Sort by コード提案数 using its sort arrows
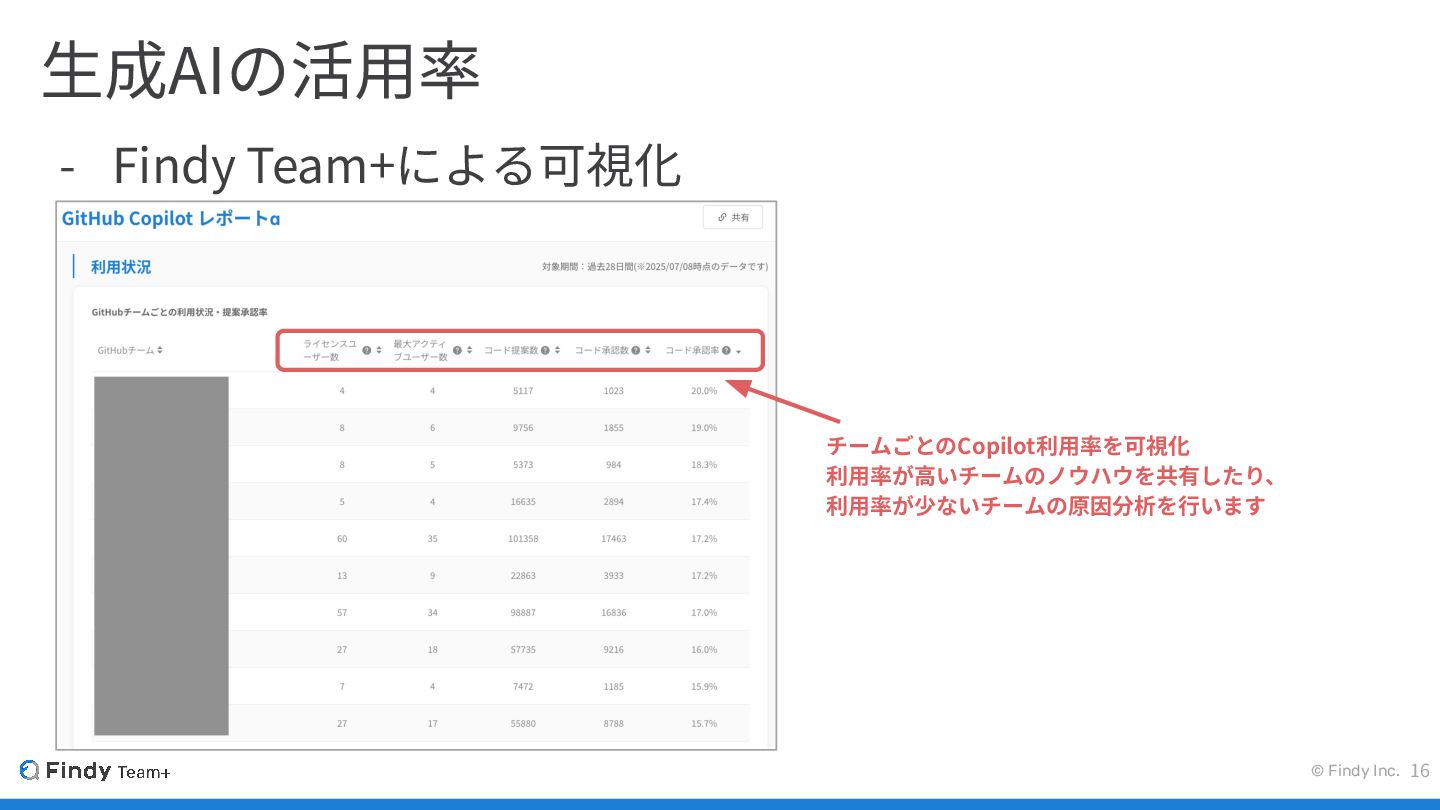The image size is (1440, 810). [557, 350]
